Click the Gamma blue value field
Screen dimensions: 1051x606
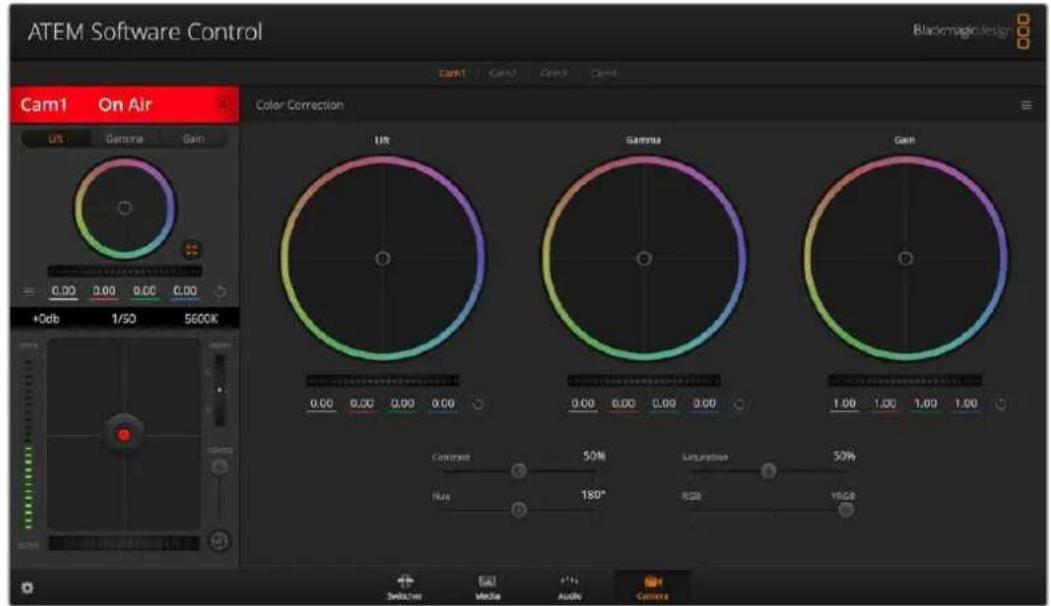click(704, 404)
